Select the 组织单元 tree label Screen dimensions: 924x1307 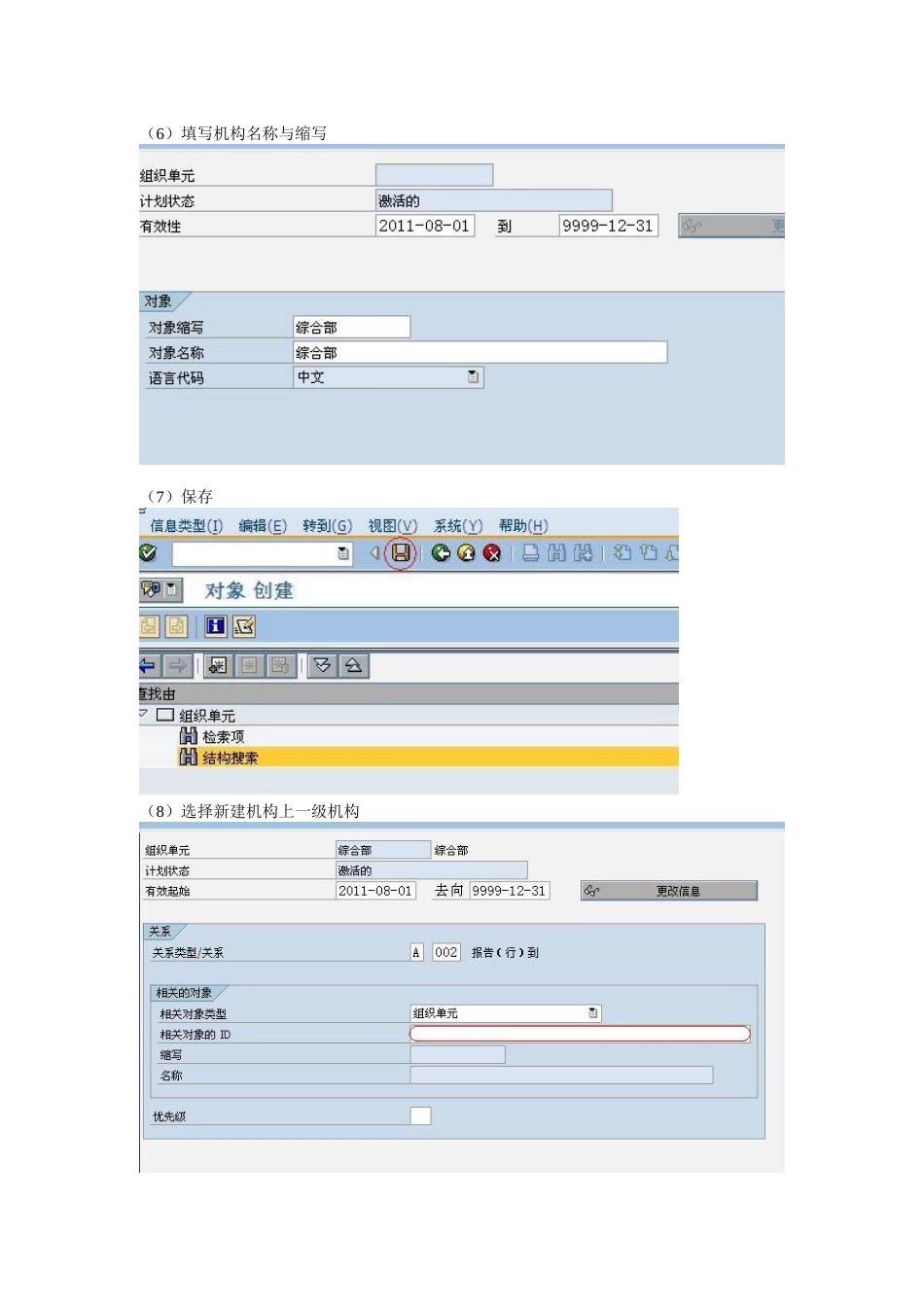coord(207,716)
